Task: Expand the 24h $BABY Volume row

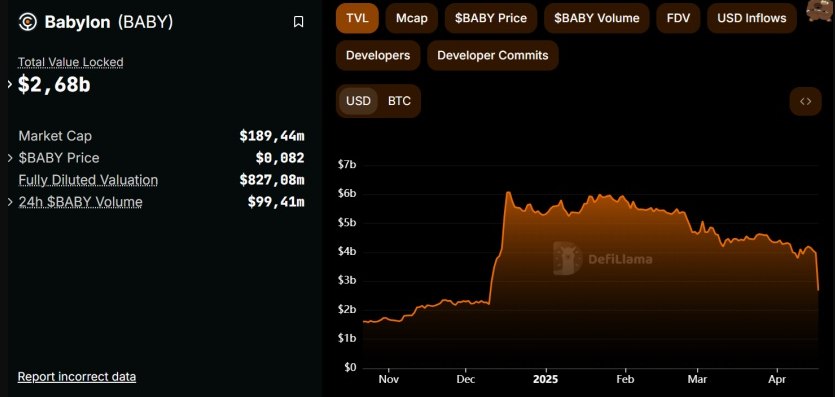Action: click(10, 202)
